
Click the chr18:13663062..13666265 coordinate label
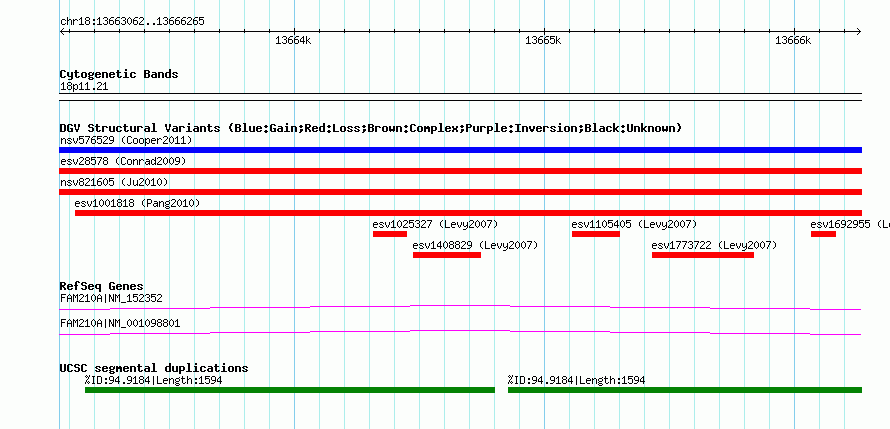pos(132,22)
